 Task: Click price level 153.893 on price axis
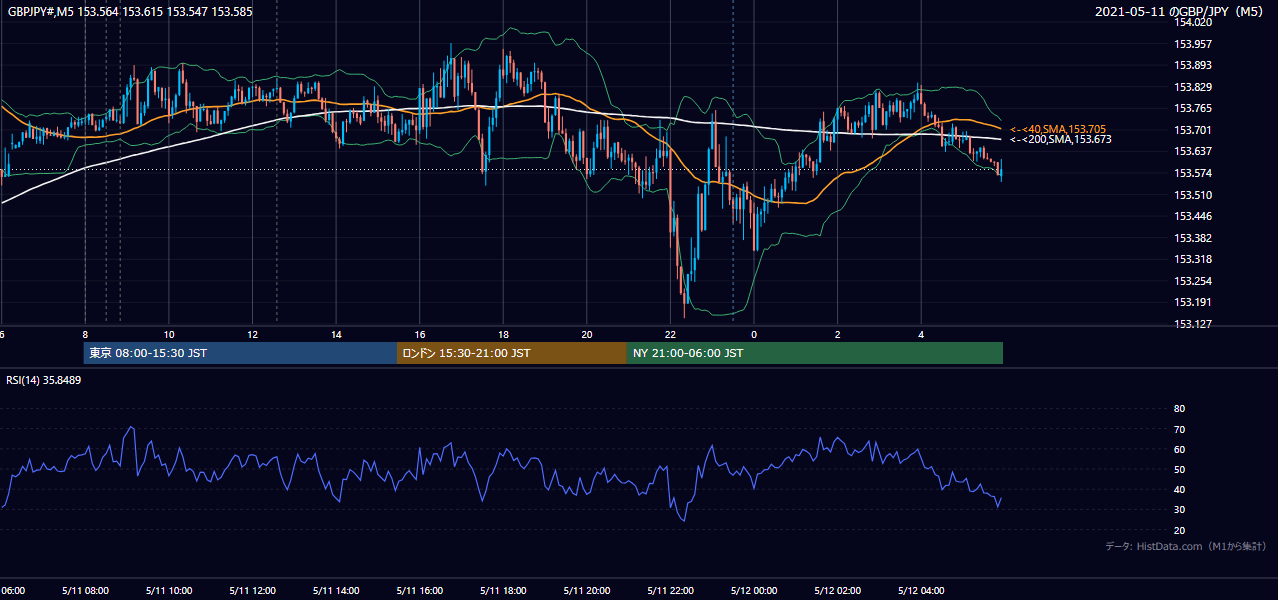1193,65
